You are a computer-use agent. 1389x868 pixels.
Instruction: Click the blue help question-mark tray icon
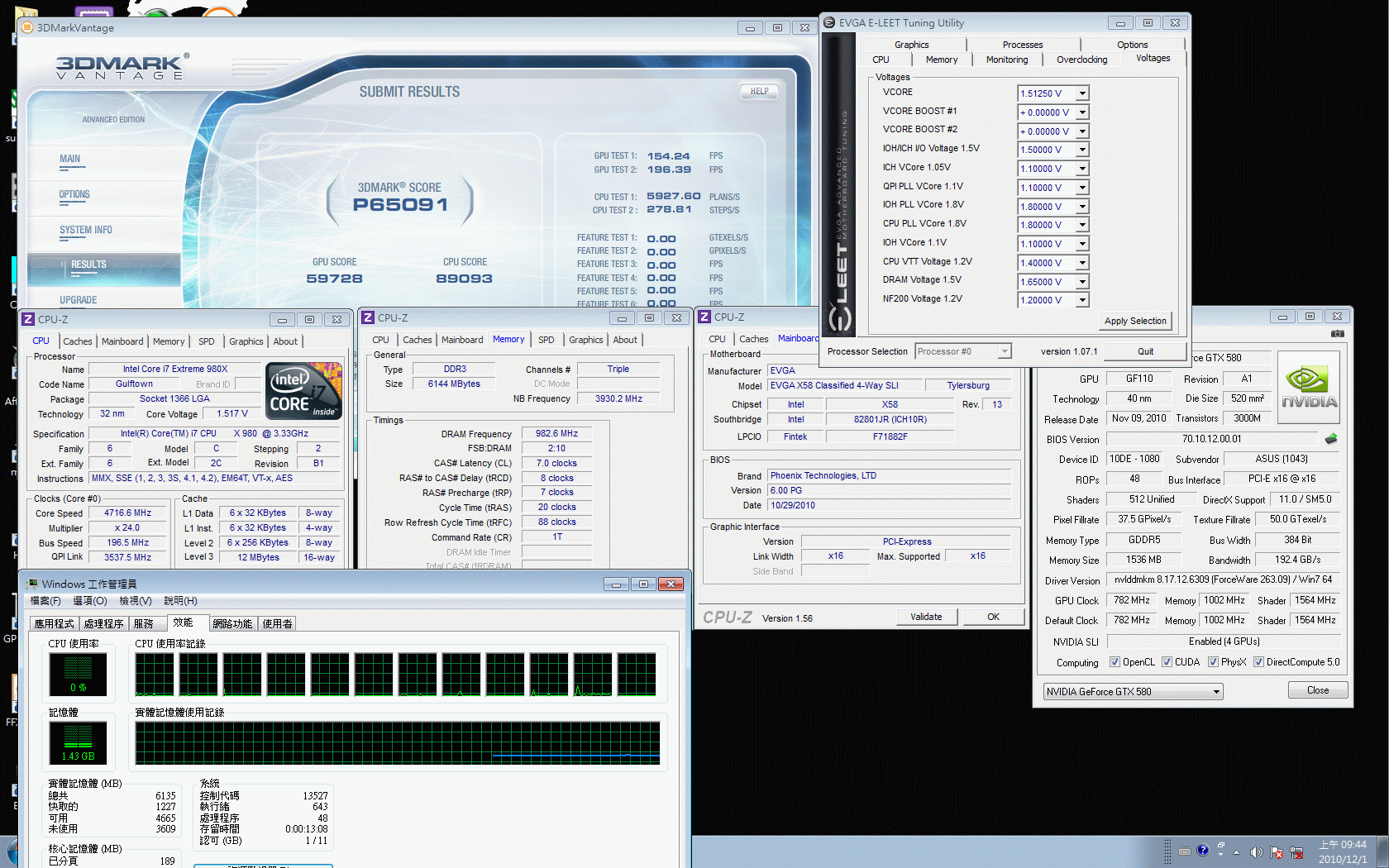1203,850
